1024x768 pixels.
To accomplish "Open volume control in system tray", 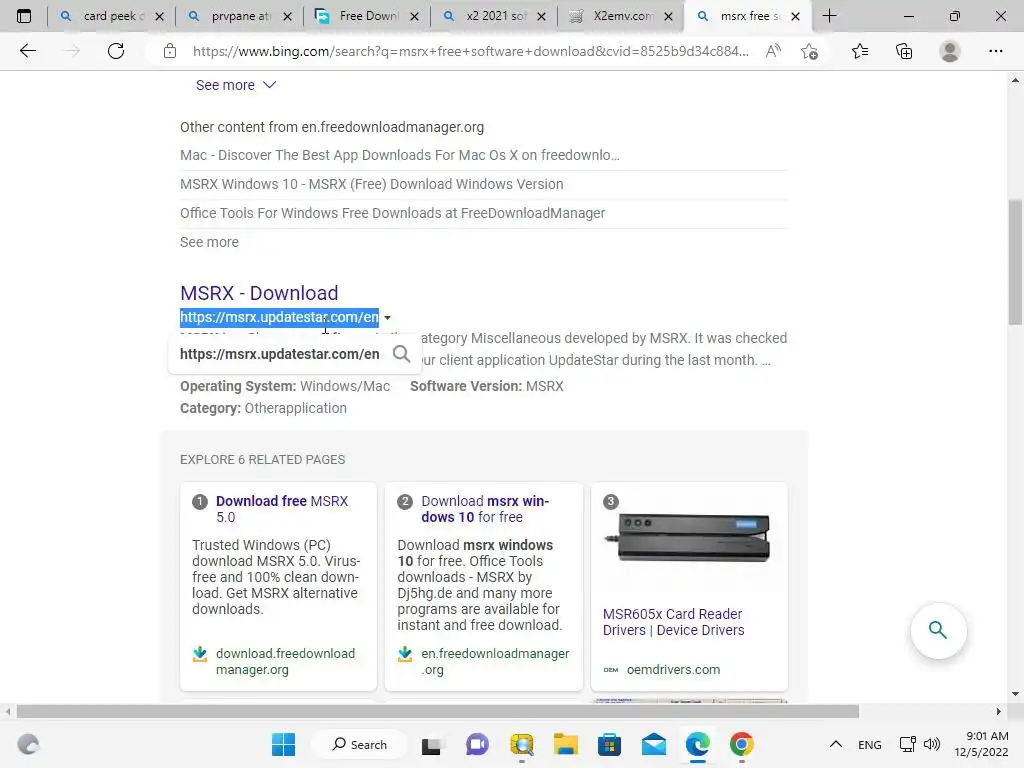I will pyautogui.click(x=932, y=744).
